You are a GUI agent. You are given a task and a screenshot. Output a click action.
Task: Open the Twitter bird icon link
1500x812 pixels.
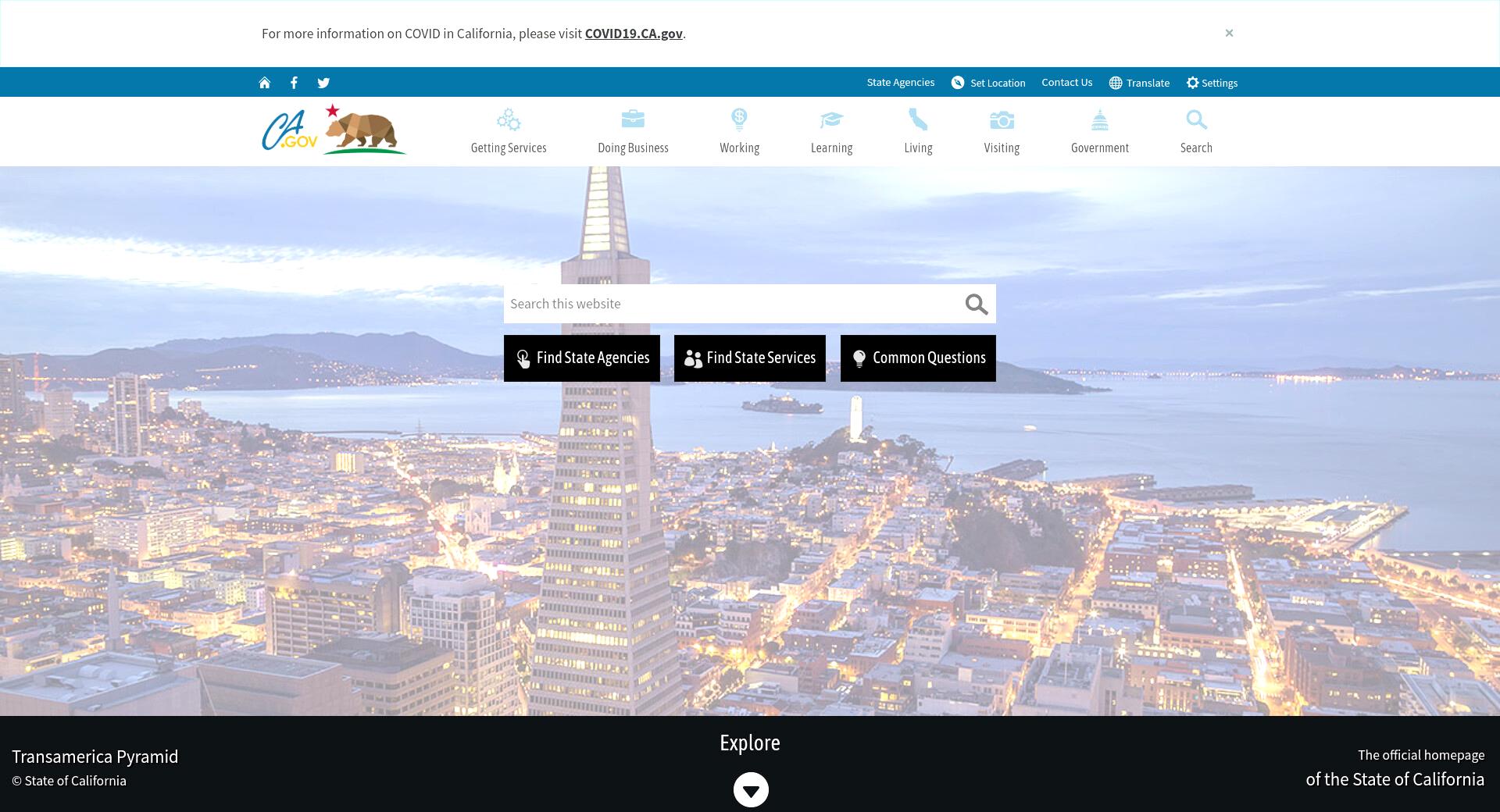(323, 83)
